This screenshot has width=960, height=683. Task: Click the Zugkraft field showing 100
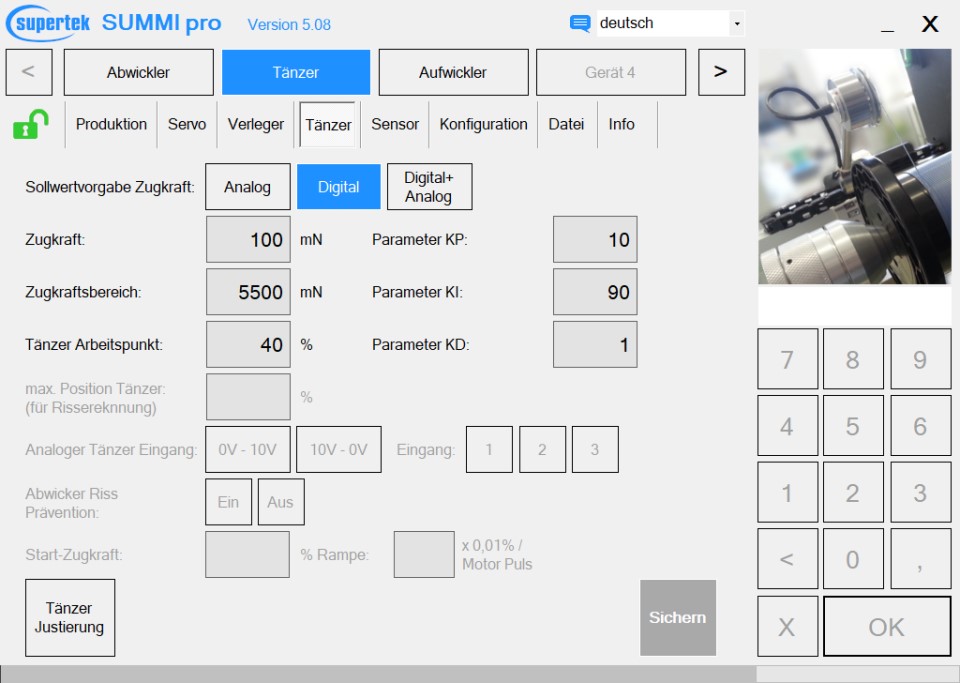pyautogui.click(x=248, y=239)
